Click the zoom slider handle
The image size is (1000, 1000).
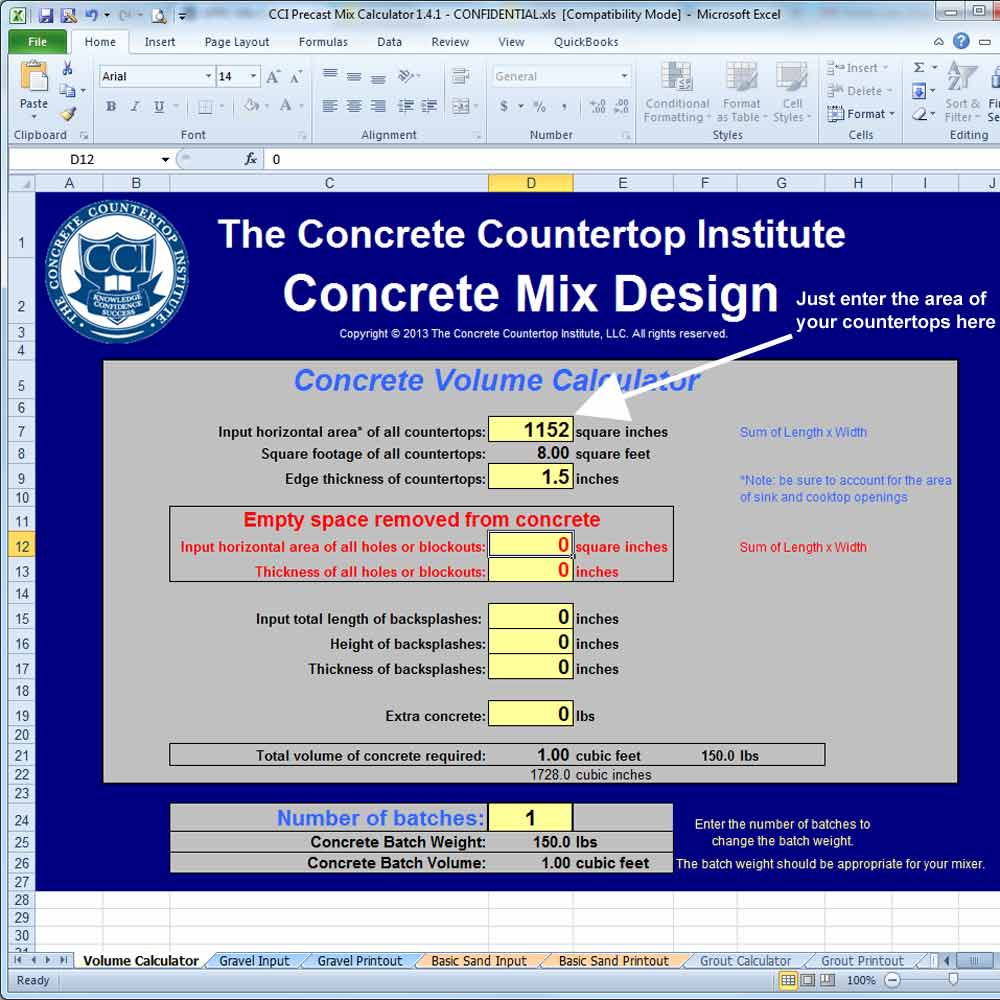pyautogui.click(x=953, y=980)
